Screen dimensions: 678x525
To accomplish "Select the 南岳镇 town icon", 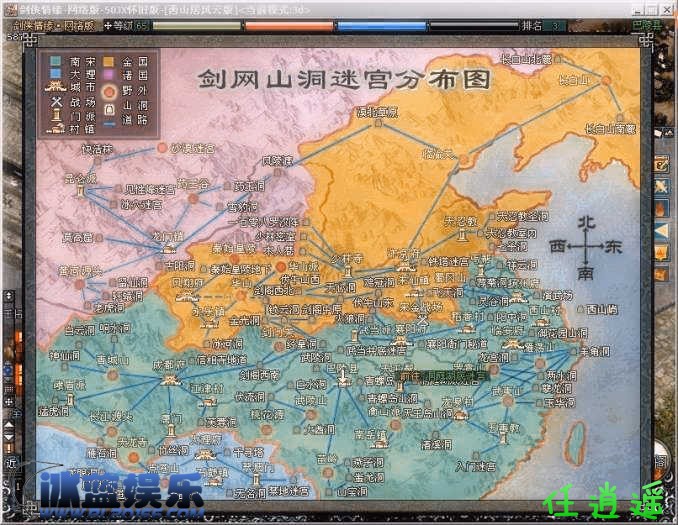I will point(380,443).
